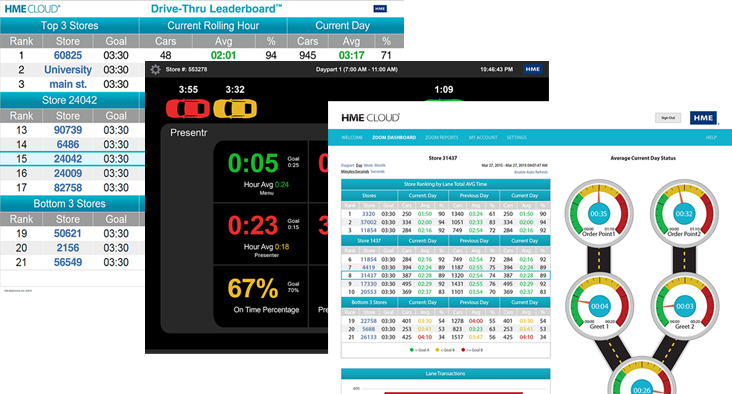Switch time range to Week

click(x=368, y=165)
